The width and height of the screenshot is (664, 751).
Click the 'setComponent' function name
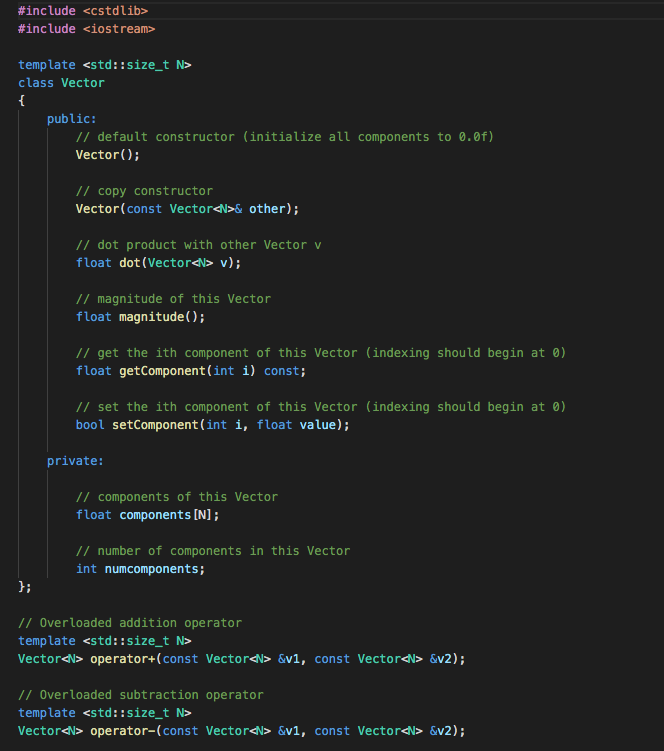click(155, 425)
